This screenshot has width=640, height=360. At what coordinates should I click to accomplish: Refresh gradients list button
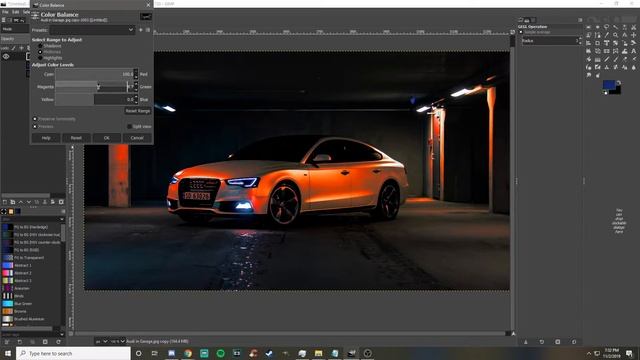point(58,342)
